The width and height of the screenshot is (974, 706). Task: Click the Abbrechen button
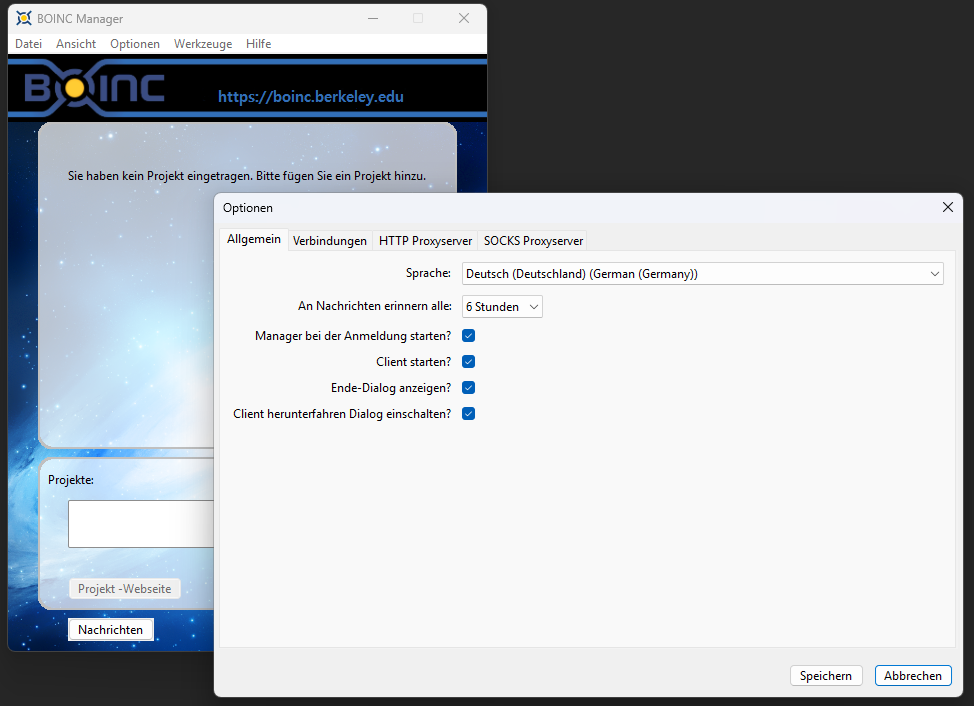click(x=913, y=676)
